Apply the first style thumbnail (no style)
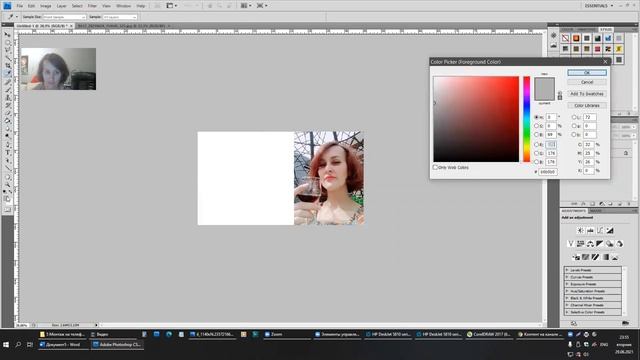The image size is (640, 360). (x=565, y=38)
